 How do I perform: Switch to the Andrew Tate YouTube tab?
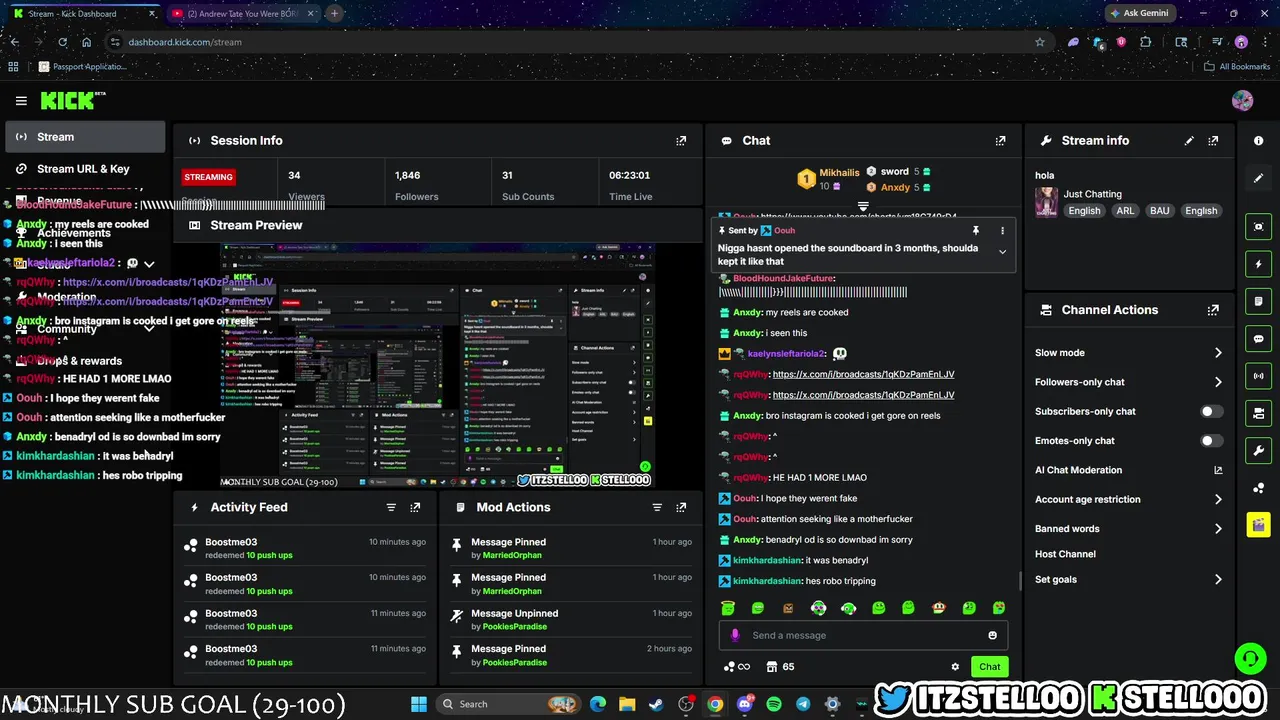(241, 14)
